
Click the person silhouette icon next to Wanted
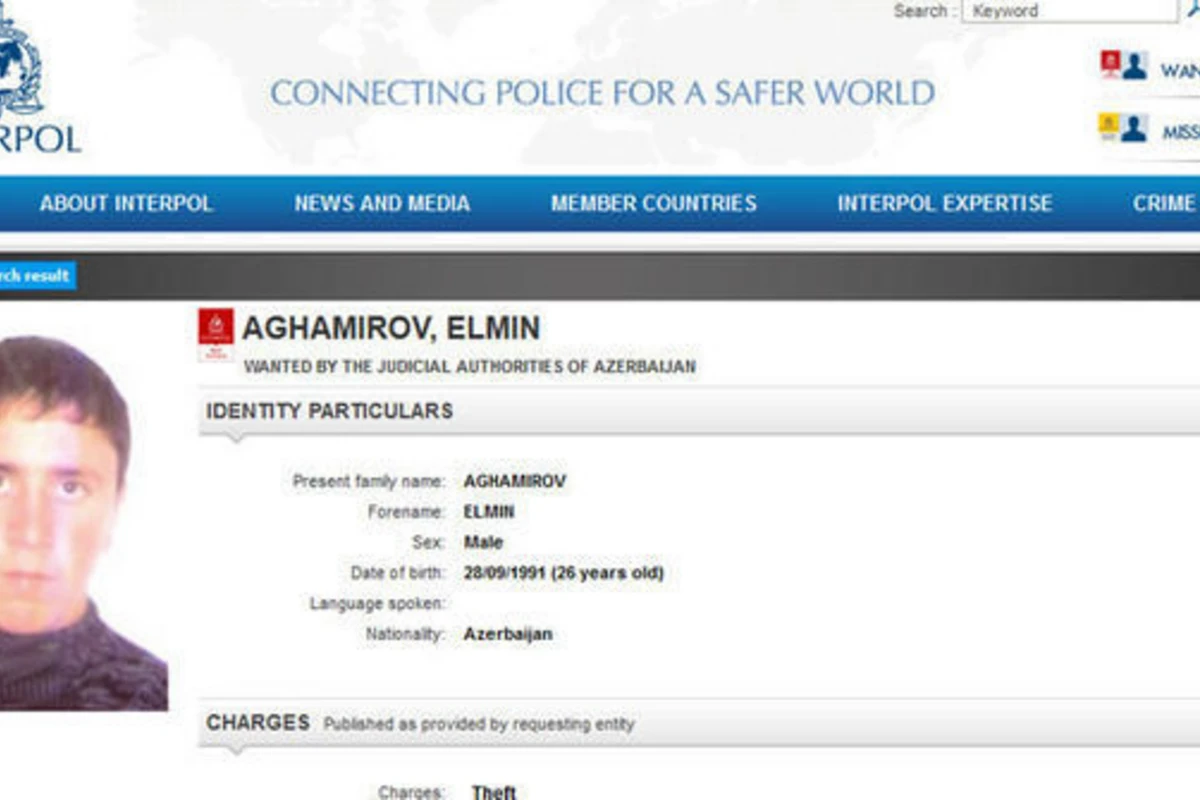pyautogui.click(x=1134, y=66)
